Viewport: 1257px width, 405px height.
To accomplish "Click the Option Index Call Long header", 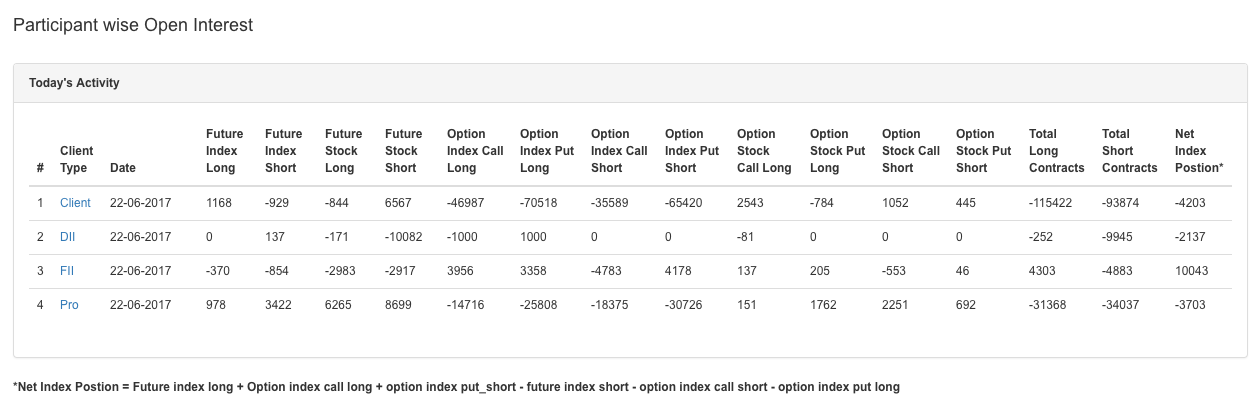I will [x=475, y=151].
